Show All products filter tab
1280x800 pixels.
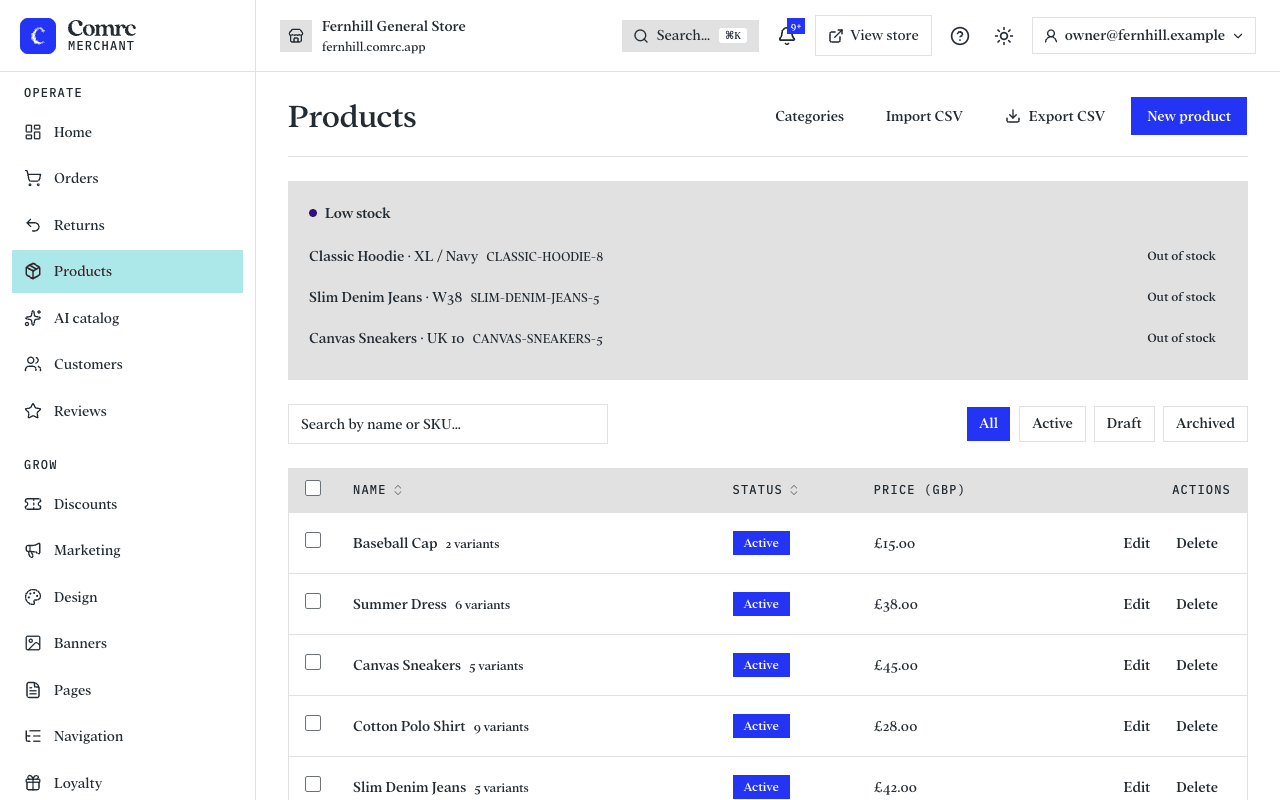(x=988, y=424)
